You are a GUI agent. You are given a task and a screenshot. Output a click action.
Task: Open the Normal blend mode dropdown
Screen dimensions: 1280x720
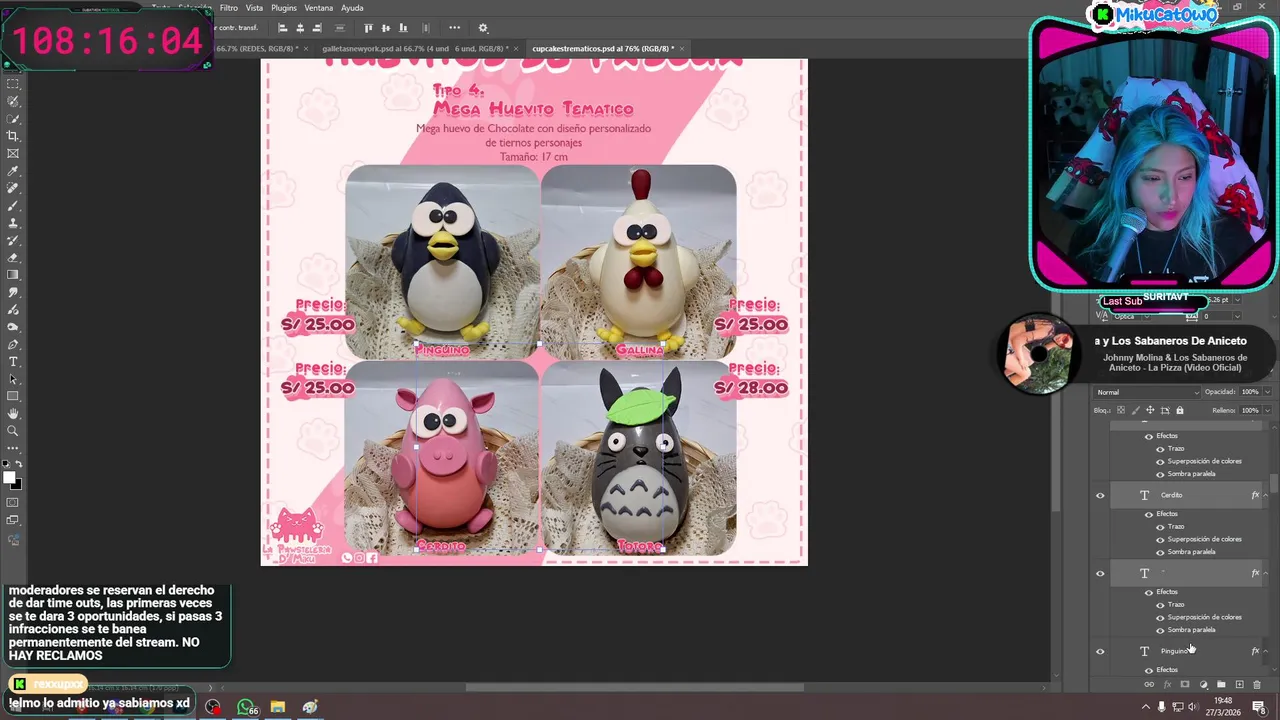1145,392
